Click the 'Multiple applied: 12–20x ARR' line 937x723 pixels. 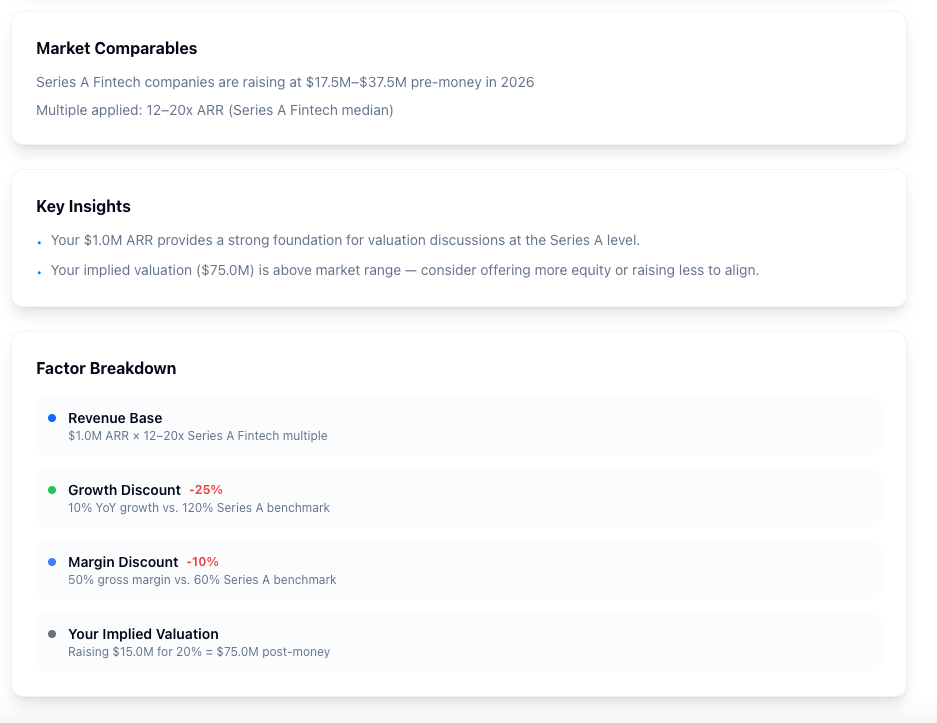point(215,111)
